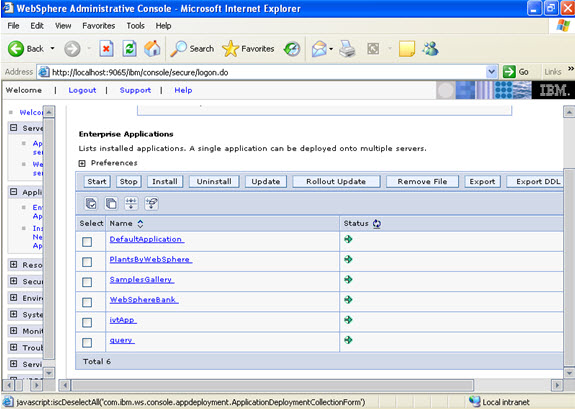
Task: Open the Favorites star in toolbar
Action: (x=230, y=48)
